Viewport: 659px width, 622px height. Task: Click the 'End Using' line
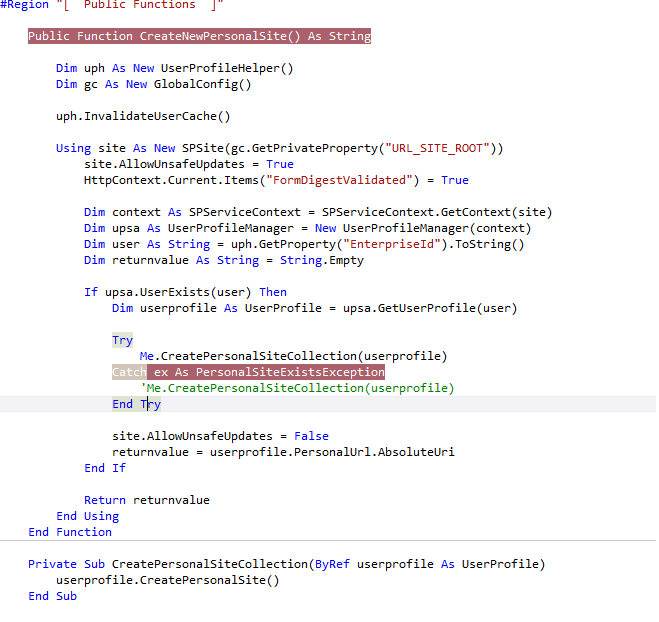pyautogui.click(x=87, y=516)
